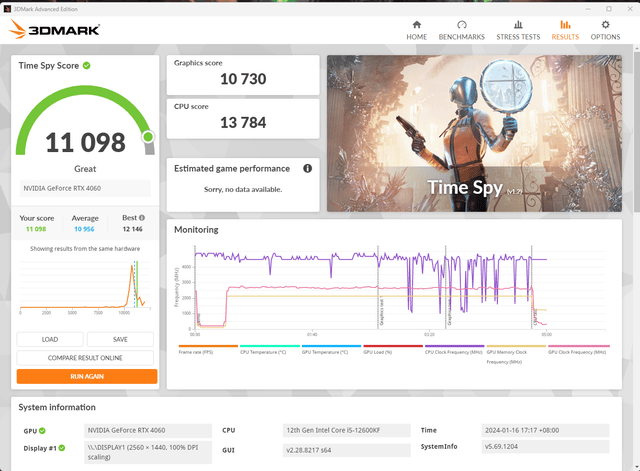Click the score distribution chart
The width and height of the screenshot is (640, 471).
(x=85, y=286)
